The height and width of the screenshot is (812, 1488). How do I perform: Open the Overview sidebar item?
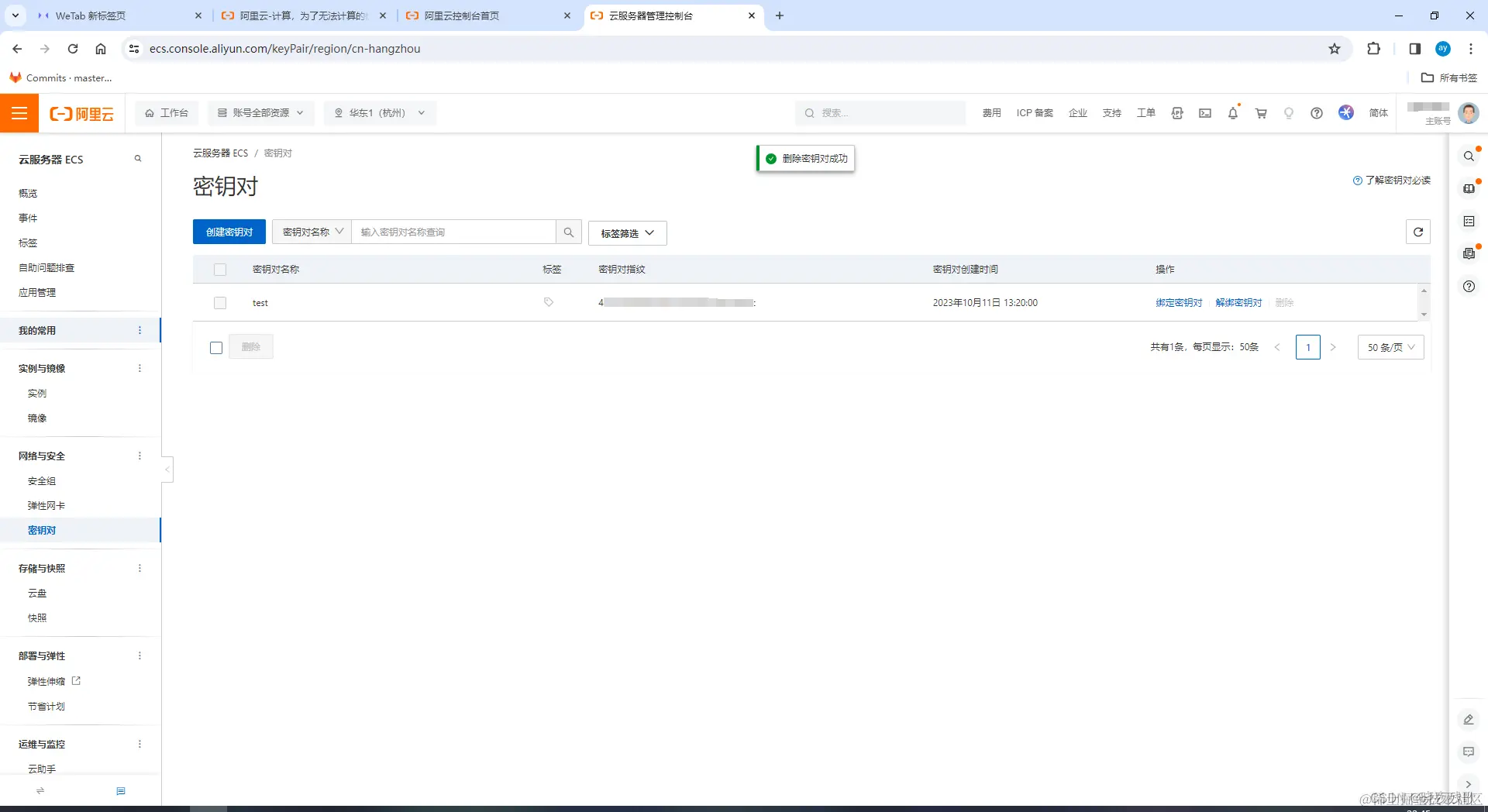click(28, 194)
